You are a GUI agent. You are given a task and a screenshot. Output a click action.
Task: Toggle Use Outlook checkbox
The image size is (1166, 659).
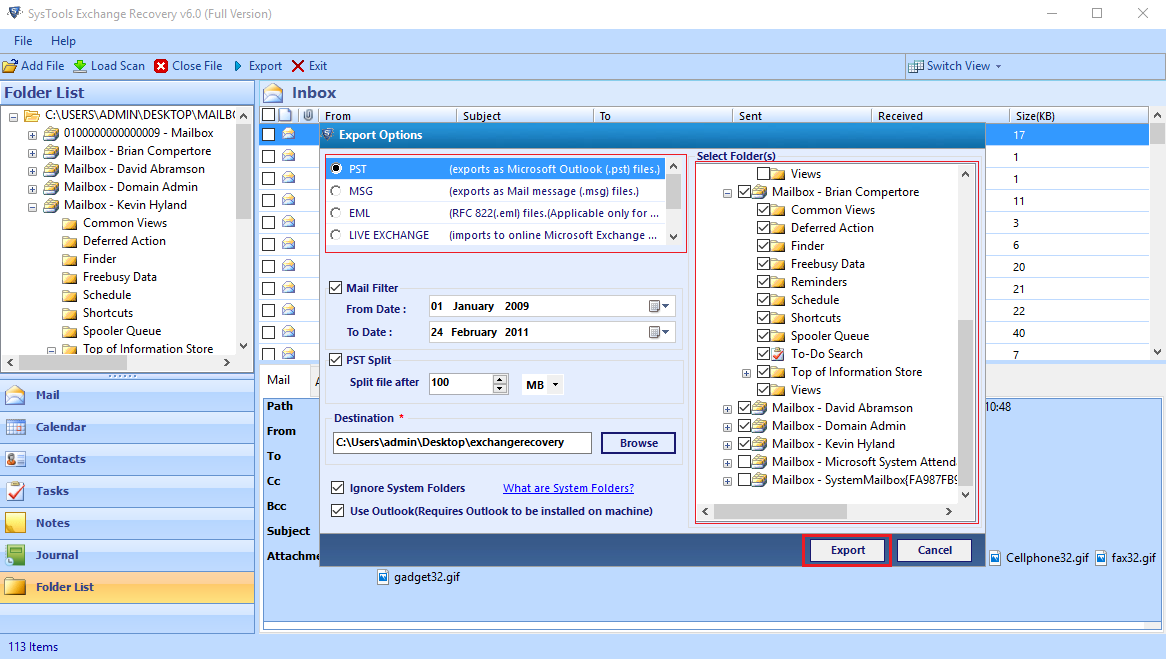pos(338,511)
